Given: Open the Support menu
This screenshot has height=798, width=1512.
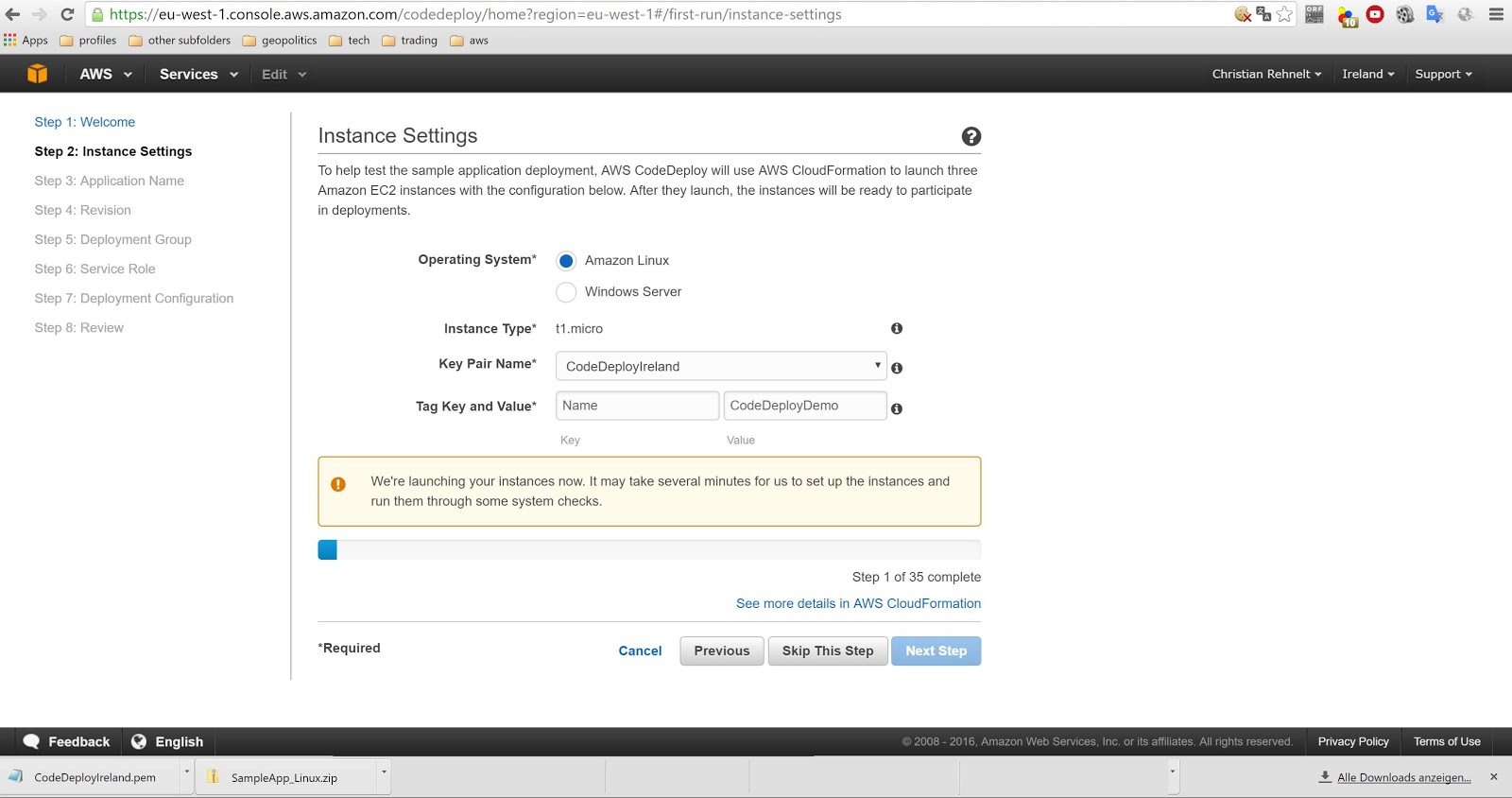Looking at the screenshot, I should point(1443,74).
